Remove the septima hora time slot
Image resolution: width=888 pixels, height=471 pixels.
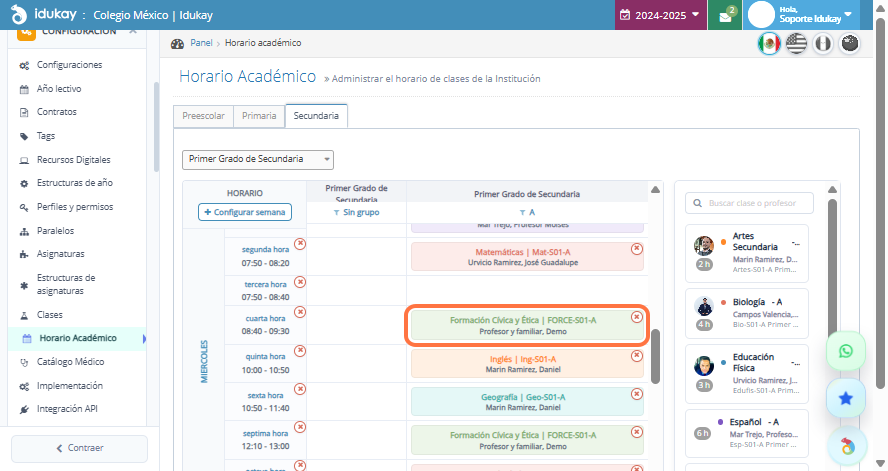pos(300,427)
